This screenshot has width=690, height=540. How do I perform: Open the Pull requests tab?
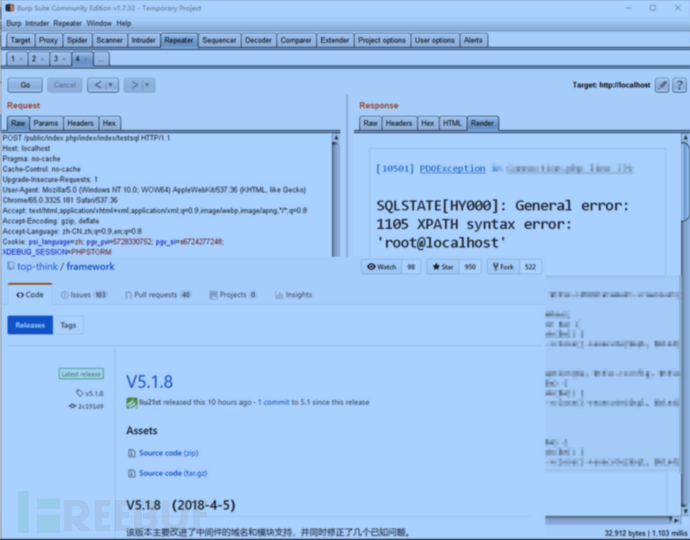click(x=158, y=295)
